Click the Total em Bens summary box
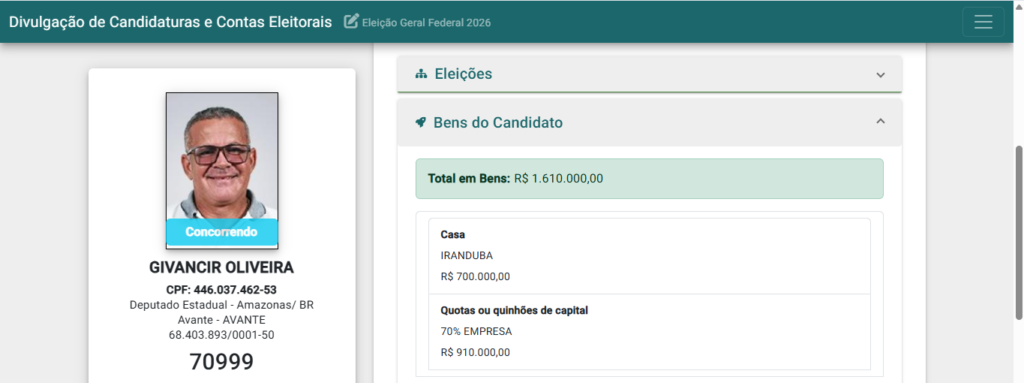The height and width of the screenshot is (383, 1024). (650, 178)
